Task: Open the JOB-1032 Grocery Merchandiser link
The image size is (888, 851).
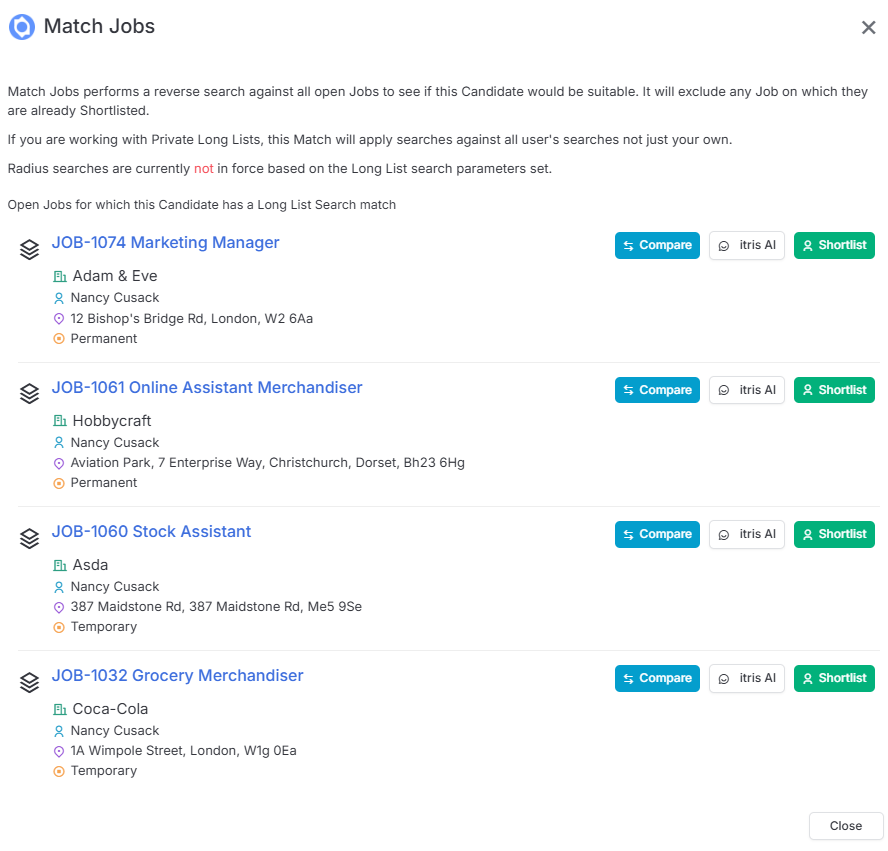Action: tap(177, 675)
